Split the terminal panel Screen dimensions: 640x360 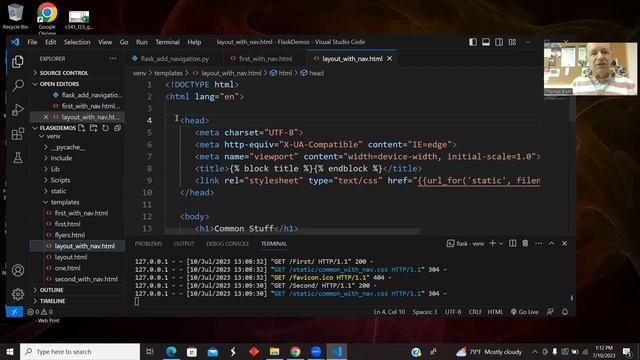[x=513, y=243]
